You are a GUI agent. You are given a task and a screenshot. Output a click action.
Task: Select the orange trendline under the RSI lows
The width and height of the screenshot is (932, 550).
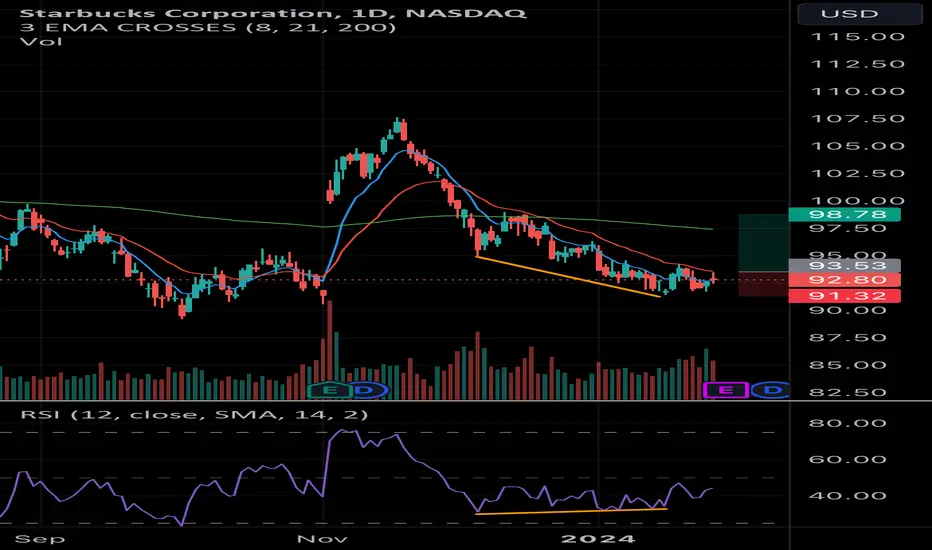571,511
